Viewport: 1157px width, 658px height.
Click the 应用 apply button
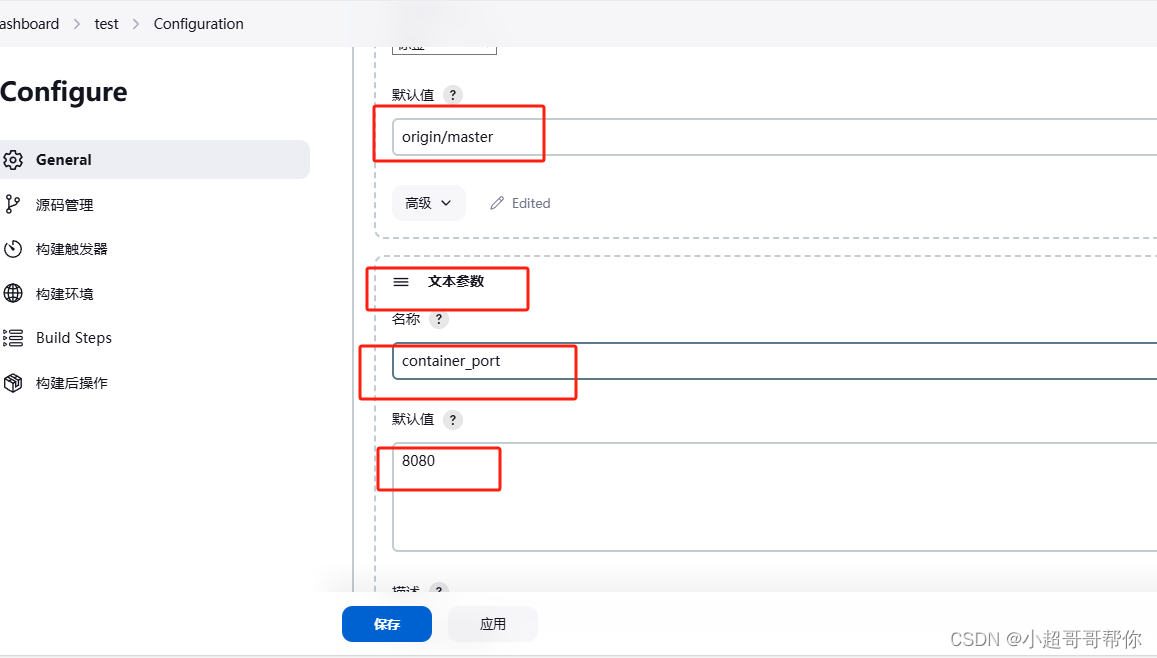tap(493, 624)
